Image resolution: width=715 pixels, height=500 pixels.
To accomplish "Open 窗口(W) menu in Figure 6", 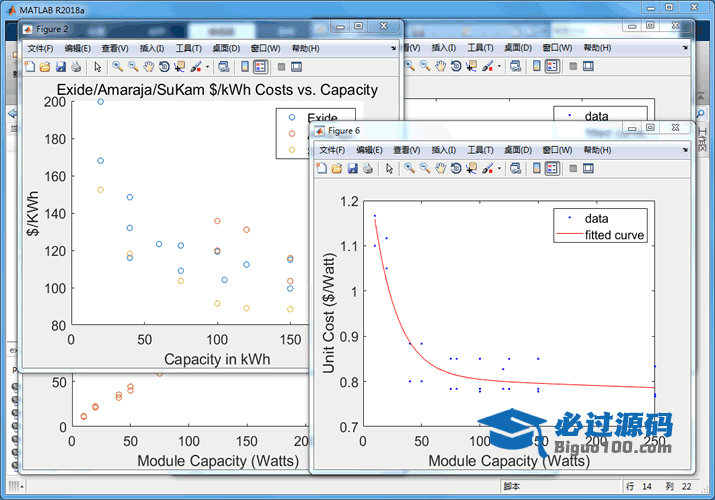I will pos(557,150).
